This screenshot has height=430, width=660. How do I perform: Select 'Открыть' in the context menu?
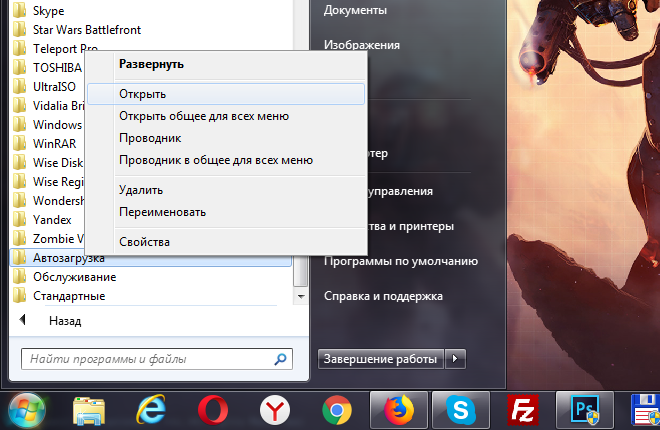pos(142,94)
